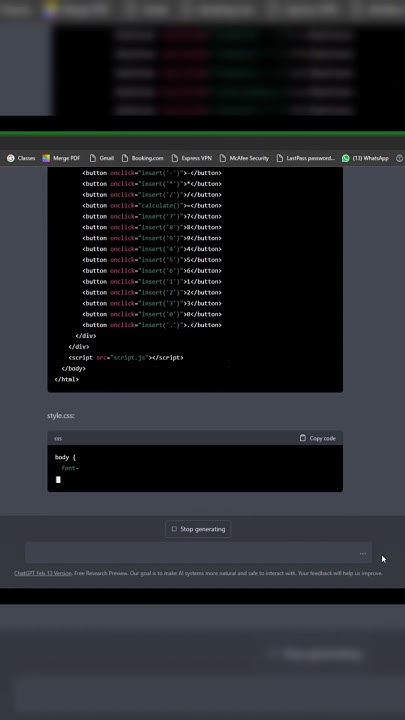
Task: Click the insert('/') button code line
Action: [x=152, y=195]
